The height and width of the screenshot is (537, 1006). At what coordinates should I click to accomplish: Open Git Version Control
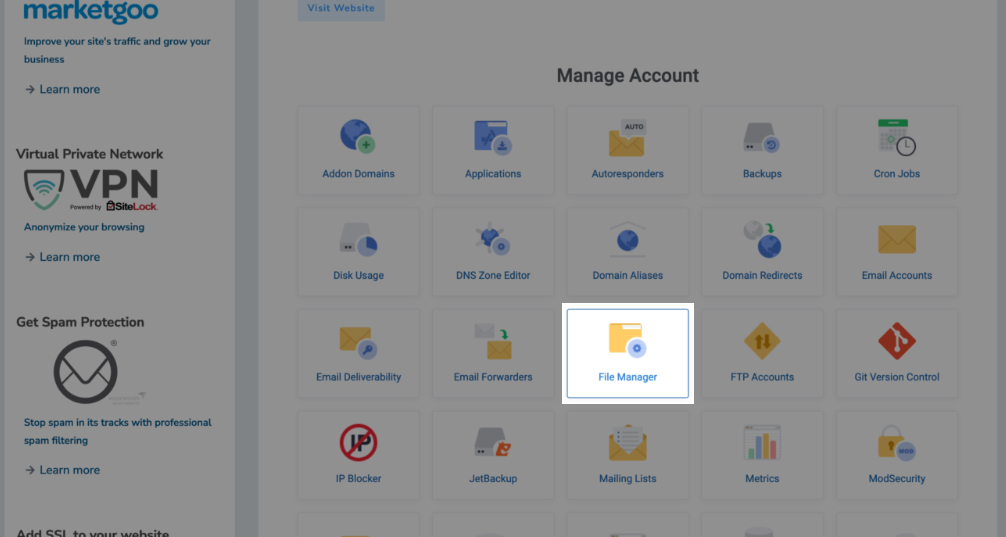click(896, 353)
